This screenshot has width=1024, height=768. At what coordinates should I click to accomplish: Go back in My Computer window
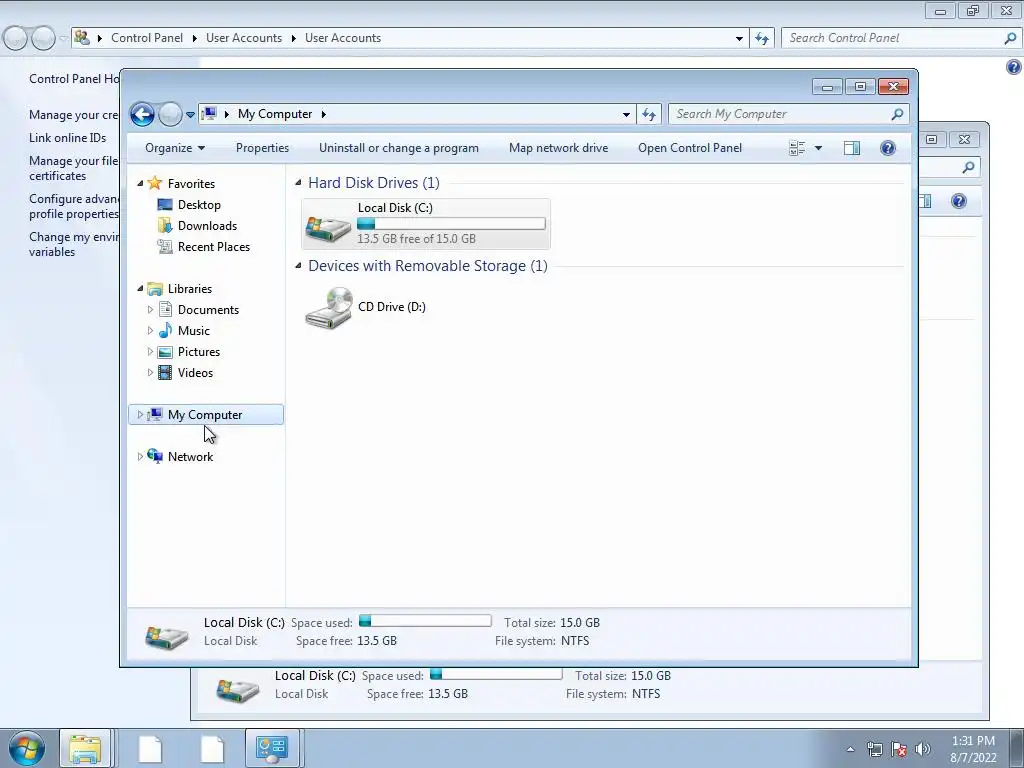point(142,114)
